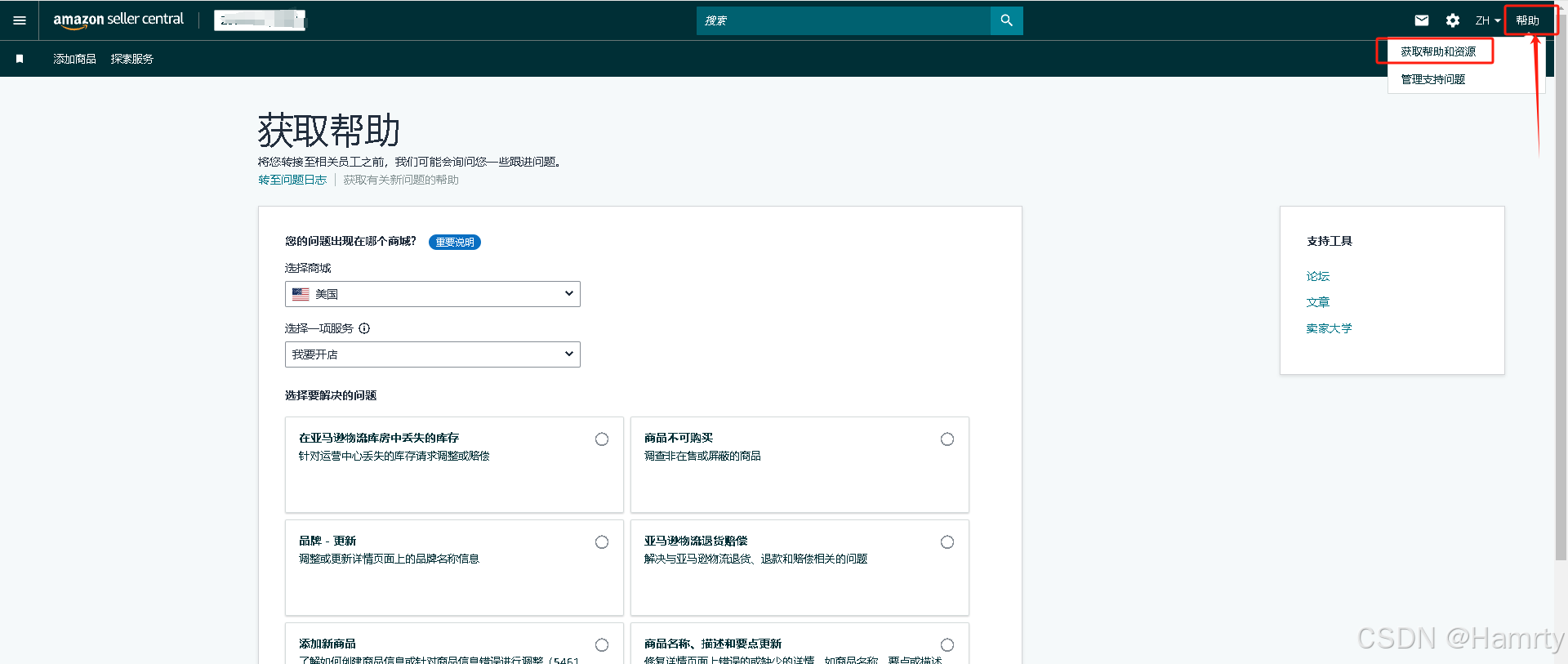The image size is (1568, 664).
Task: Select the 商品名称、描述和要点更新 radio button
Action: tap(947, 645)
